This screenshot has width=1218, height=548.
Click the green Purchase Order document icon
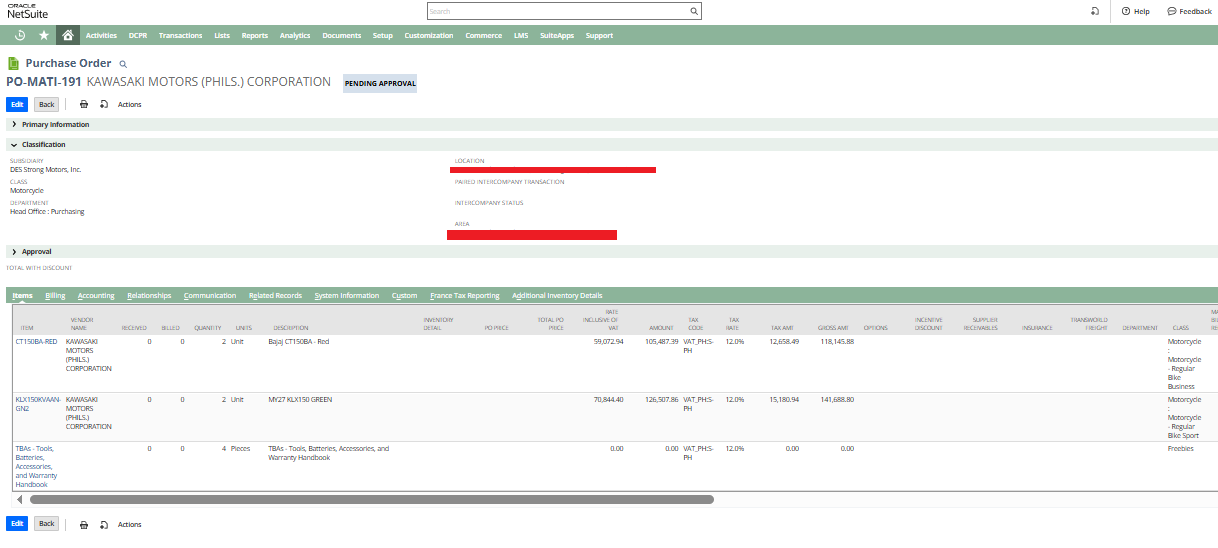(x=14, y=63)
